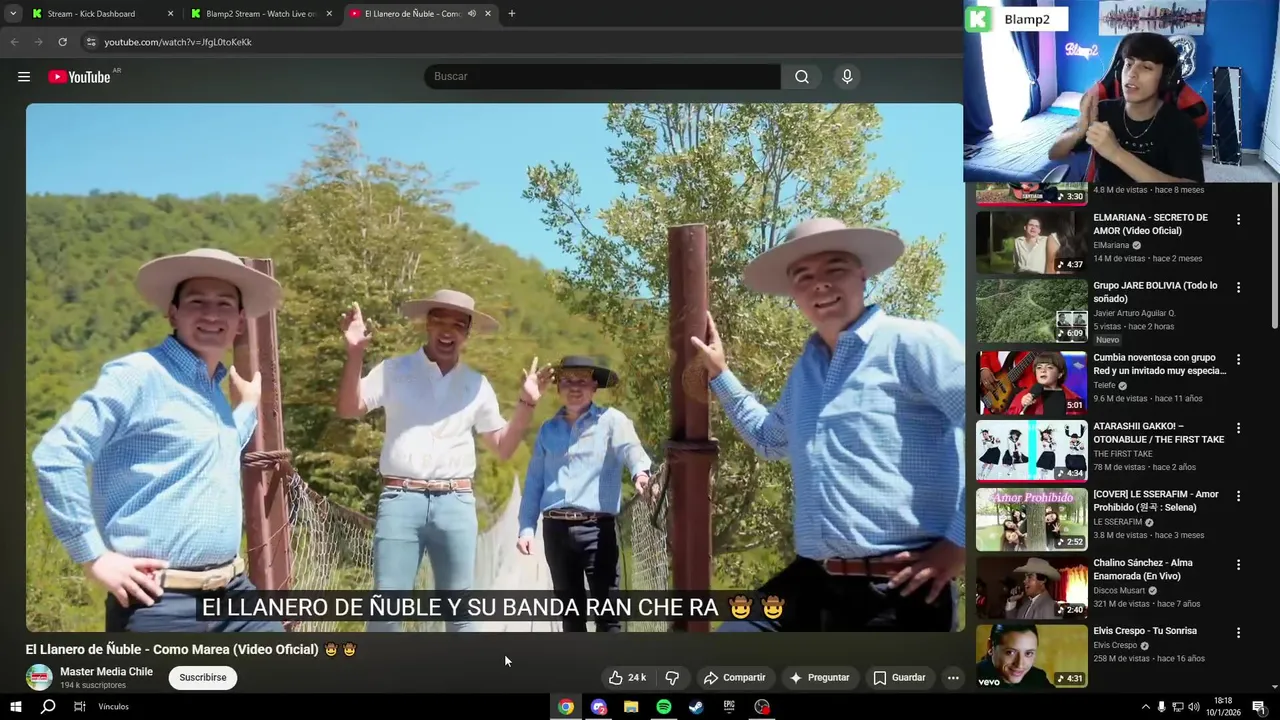1280x720 pixels.
Task: Open the YouTube hamburger guide menu
Action: point(24,77)
